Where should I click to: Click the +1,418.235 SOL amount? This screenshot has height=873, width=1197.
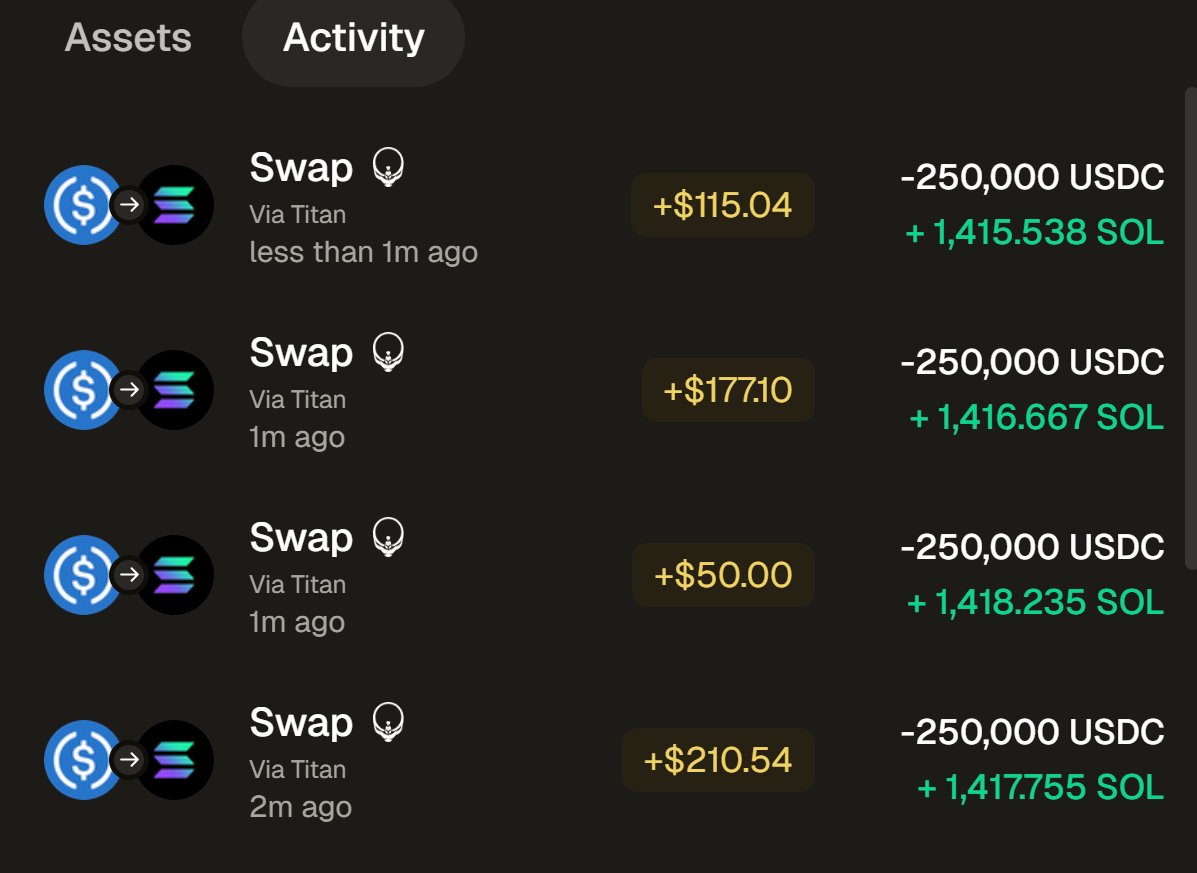(1035, 602)
